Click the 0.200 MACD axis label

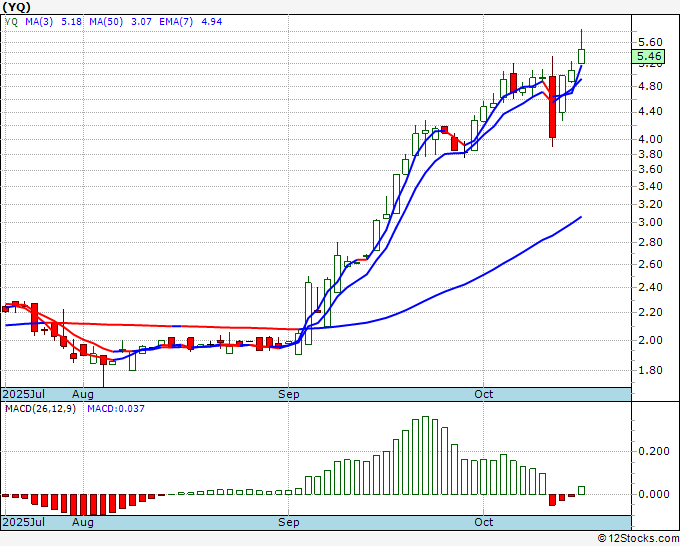point(652,451)
